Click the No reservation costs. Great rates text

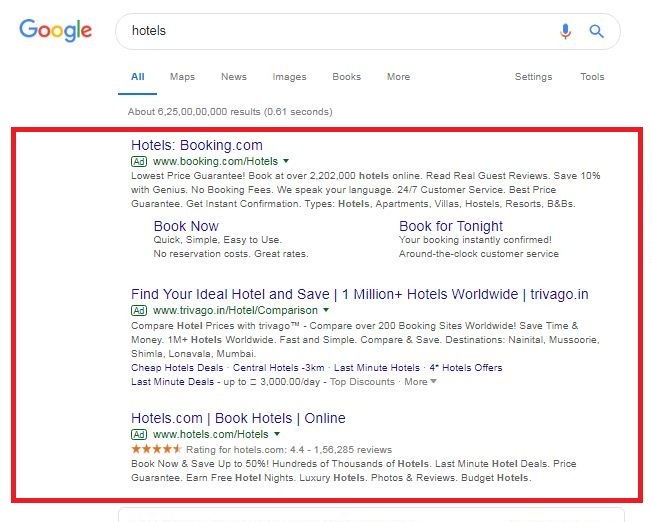(x=231, y=254)
